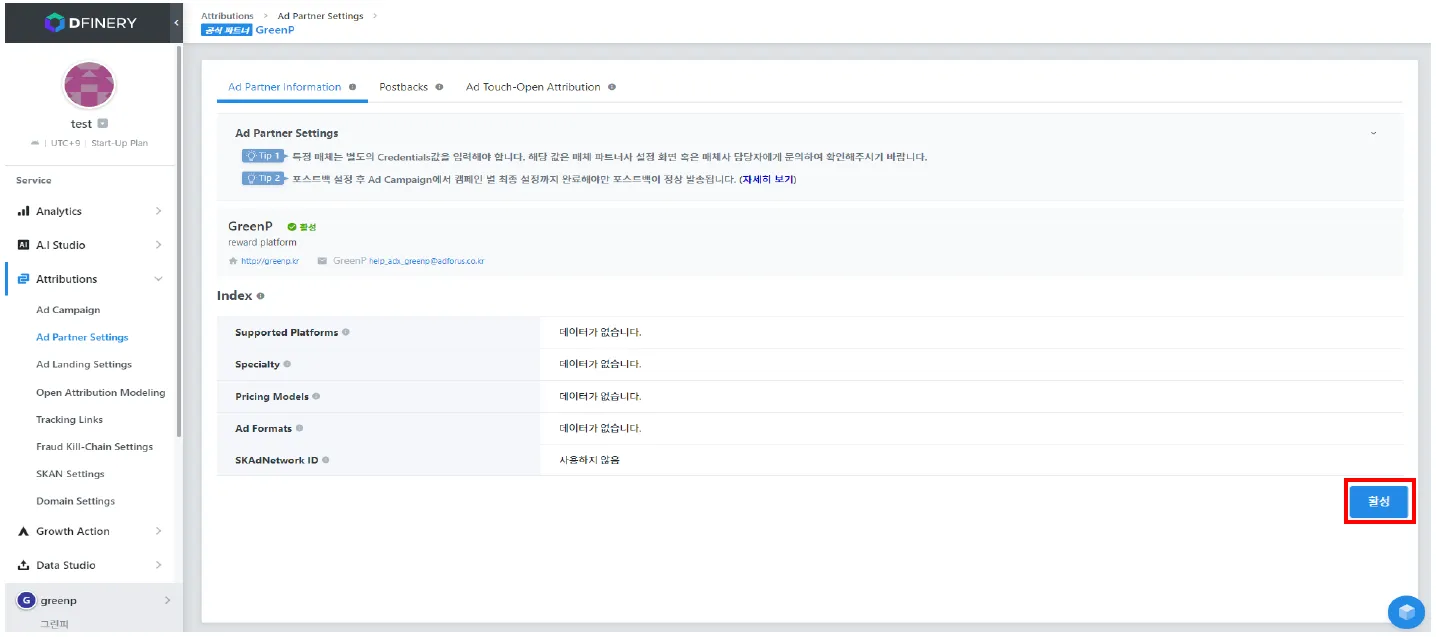
Task: Click the Tip 1 lightbulb badge
Action: click(x=263, y=156)
